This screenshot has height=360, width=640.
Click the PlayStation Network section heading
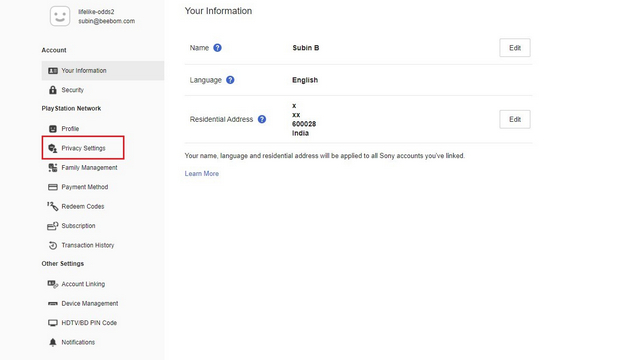pyautogui.click(x=71, y=108)
